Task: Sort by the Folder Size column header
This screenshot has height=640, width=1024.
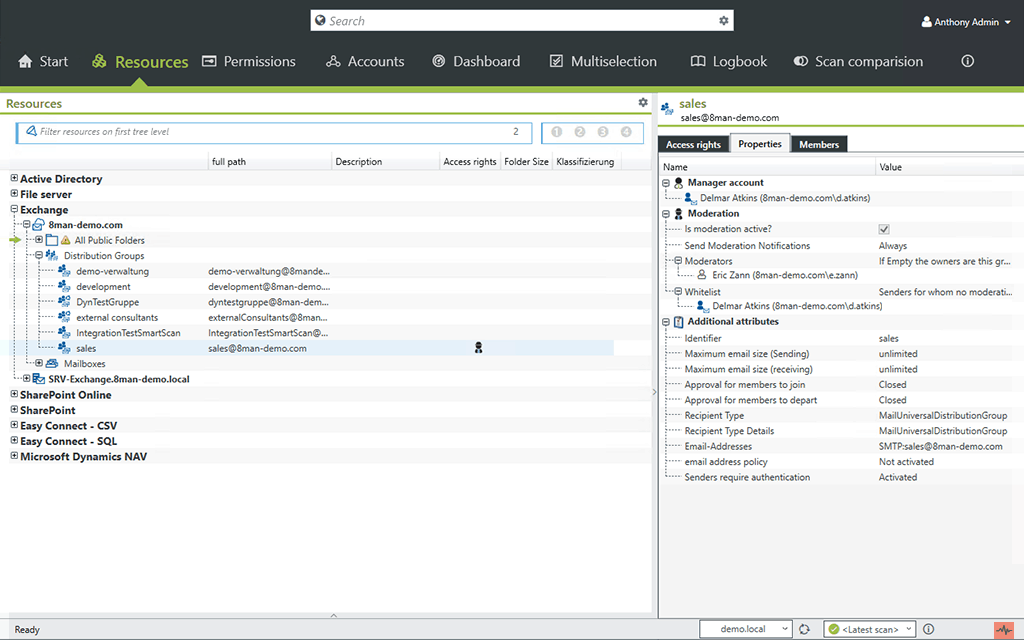Action: click(526, 161)
